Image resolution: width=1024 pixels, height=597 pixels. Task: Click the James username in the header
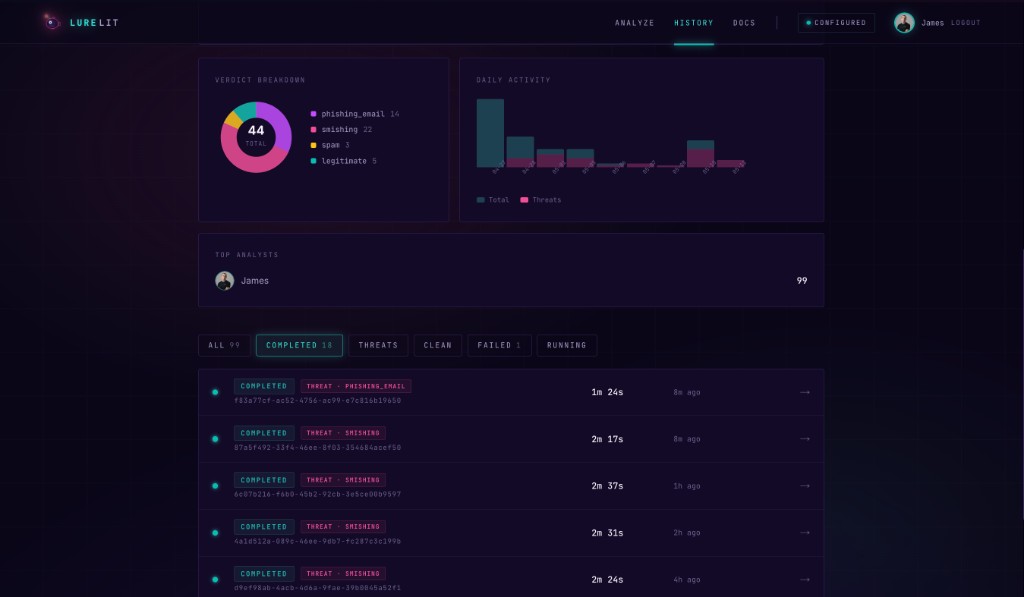tap(933, 23)
